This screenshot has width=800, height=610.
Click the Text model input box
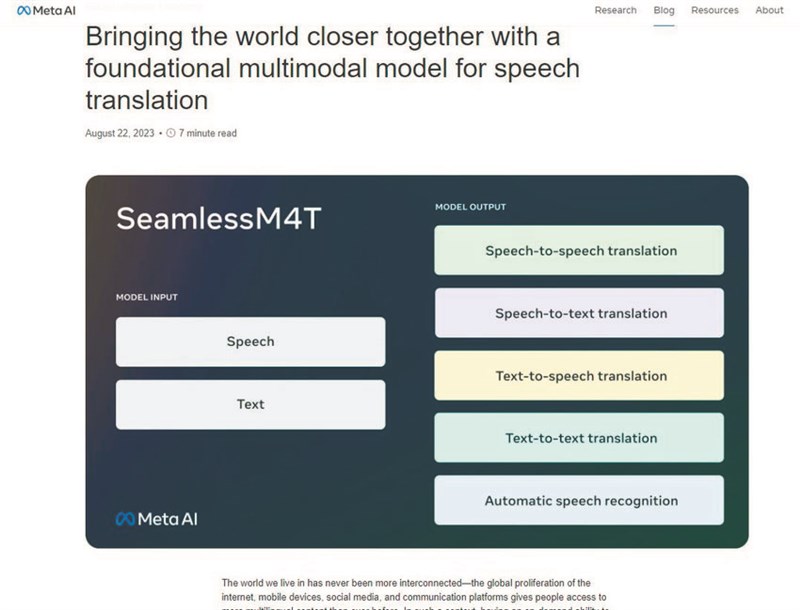[250, 404]
